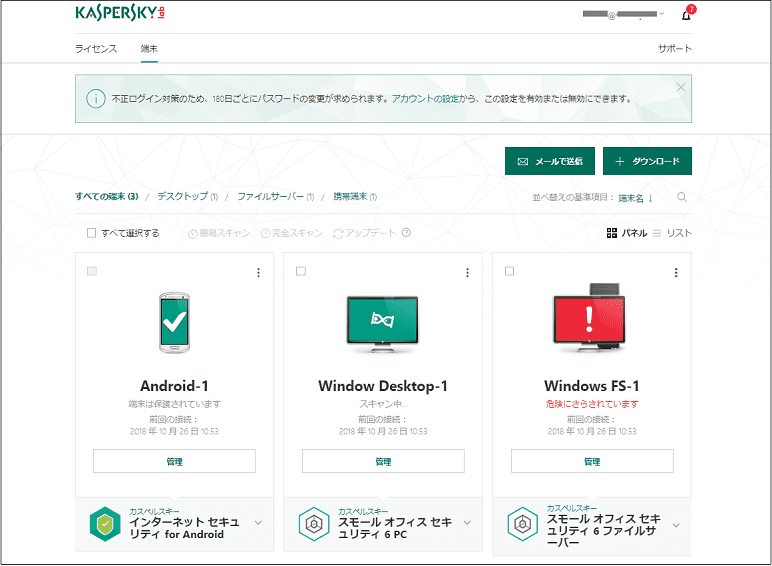Click the Windows FS-1 red alert monitor image
This screenshot has height=566, width=772.
point(590,317)
